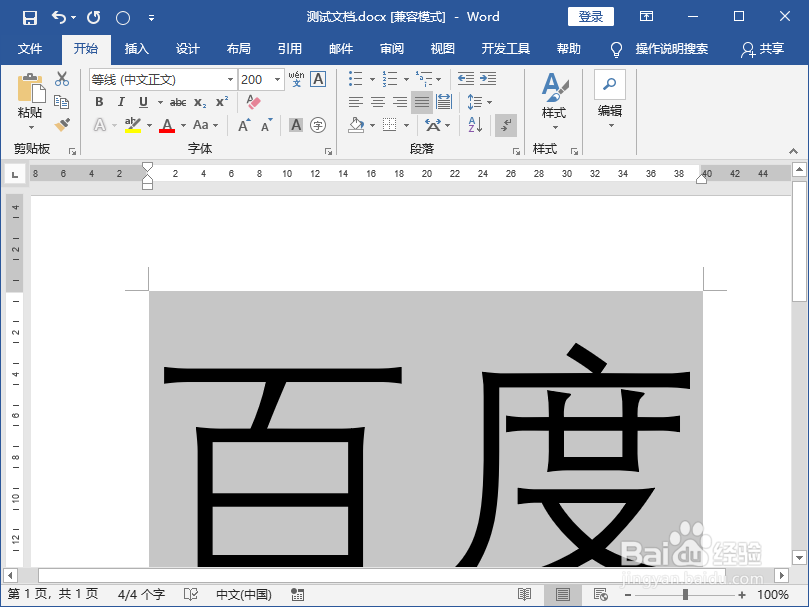Open change case Aa dropdown
Screen dimensions: 809x607
point(205,125)
